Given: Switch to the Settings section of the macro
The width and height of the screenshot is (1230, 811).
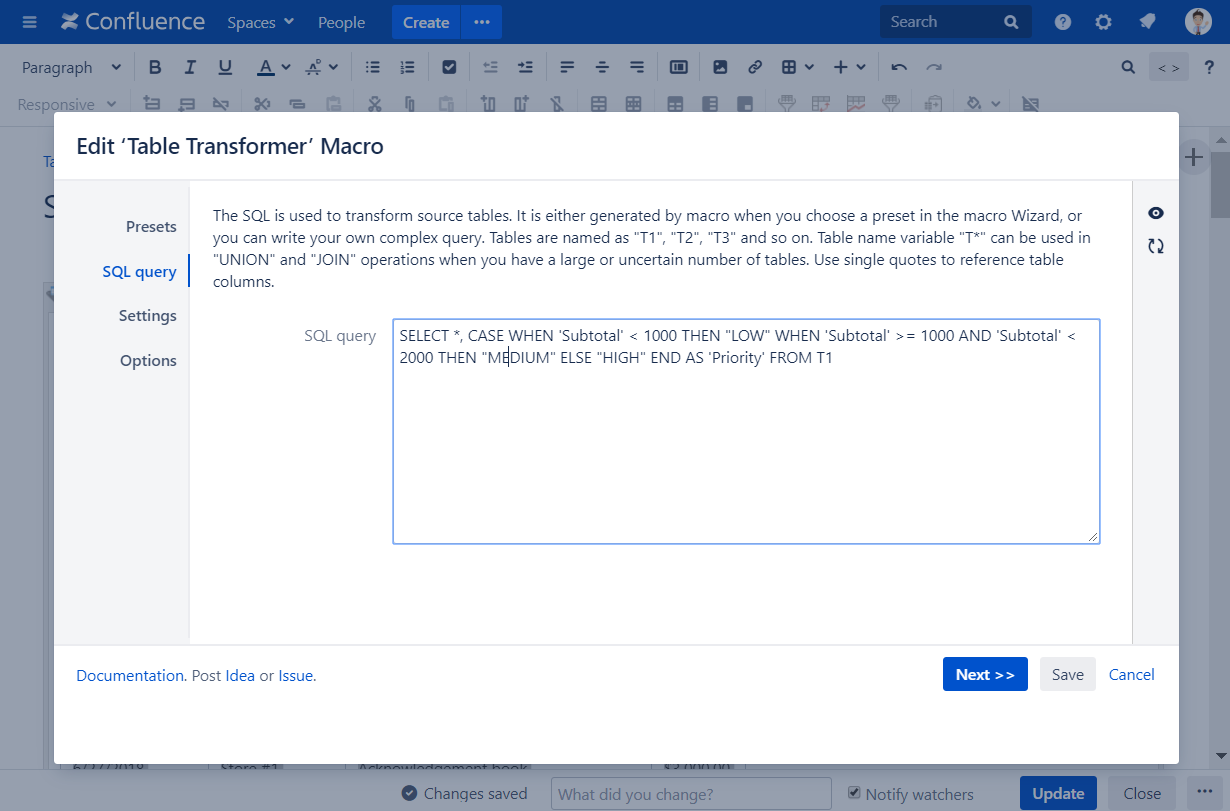Looking at the screenshot, I should [x=147, y=315].
